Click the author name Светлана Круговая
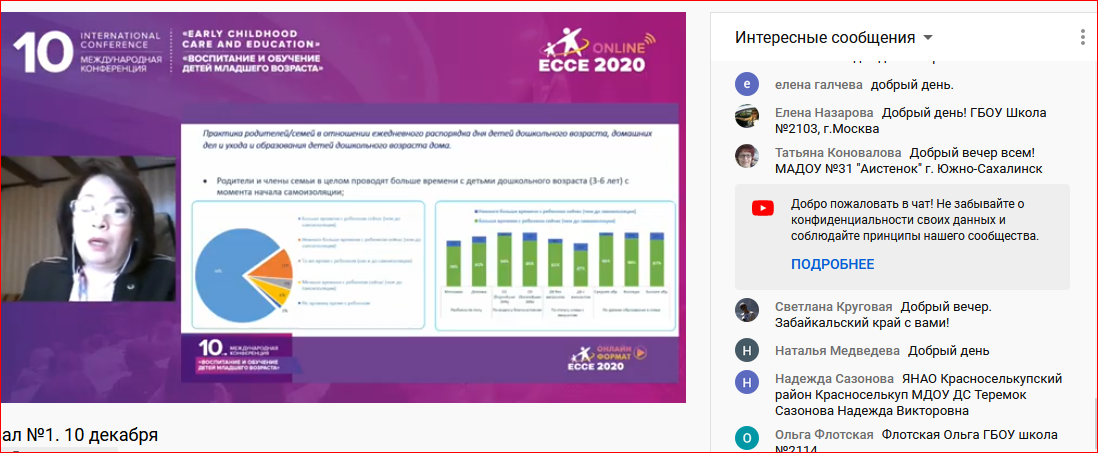Viewport: 1098px width, 453px height. [834, 307]
